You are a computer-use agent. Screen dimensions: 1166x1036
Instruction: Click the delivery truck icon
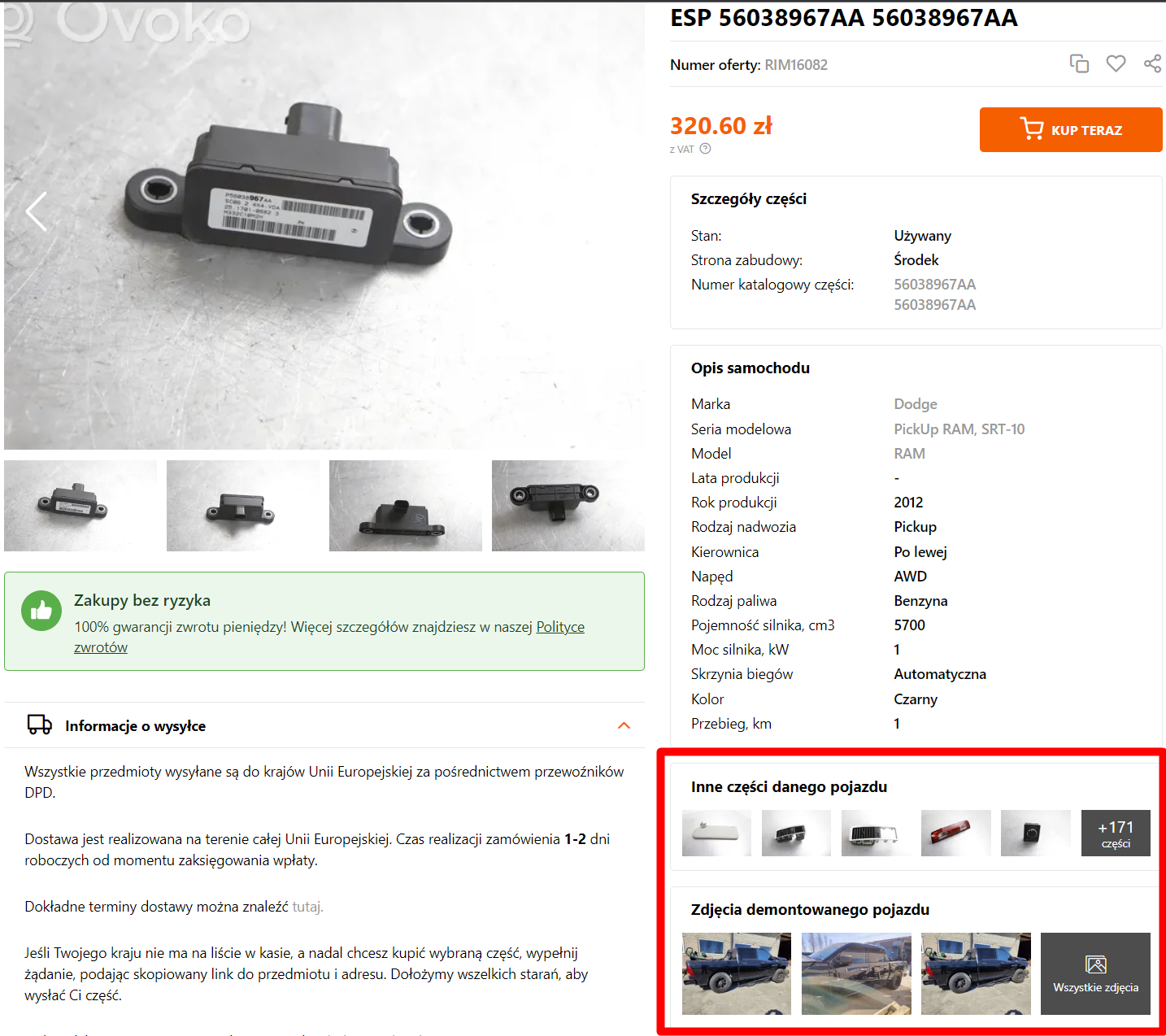click(x=40, y=725)
